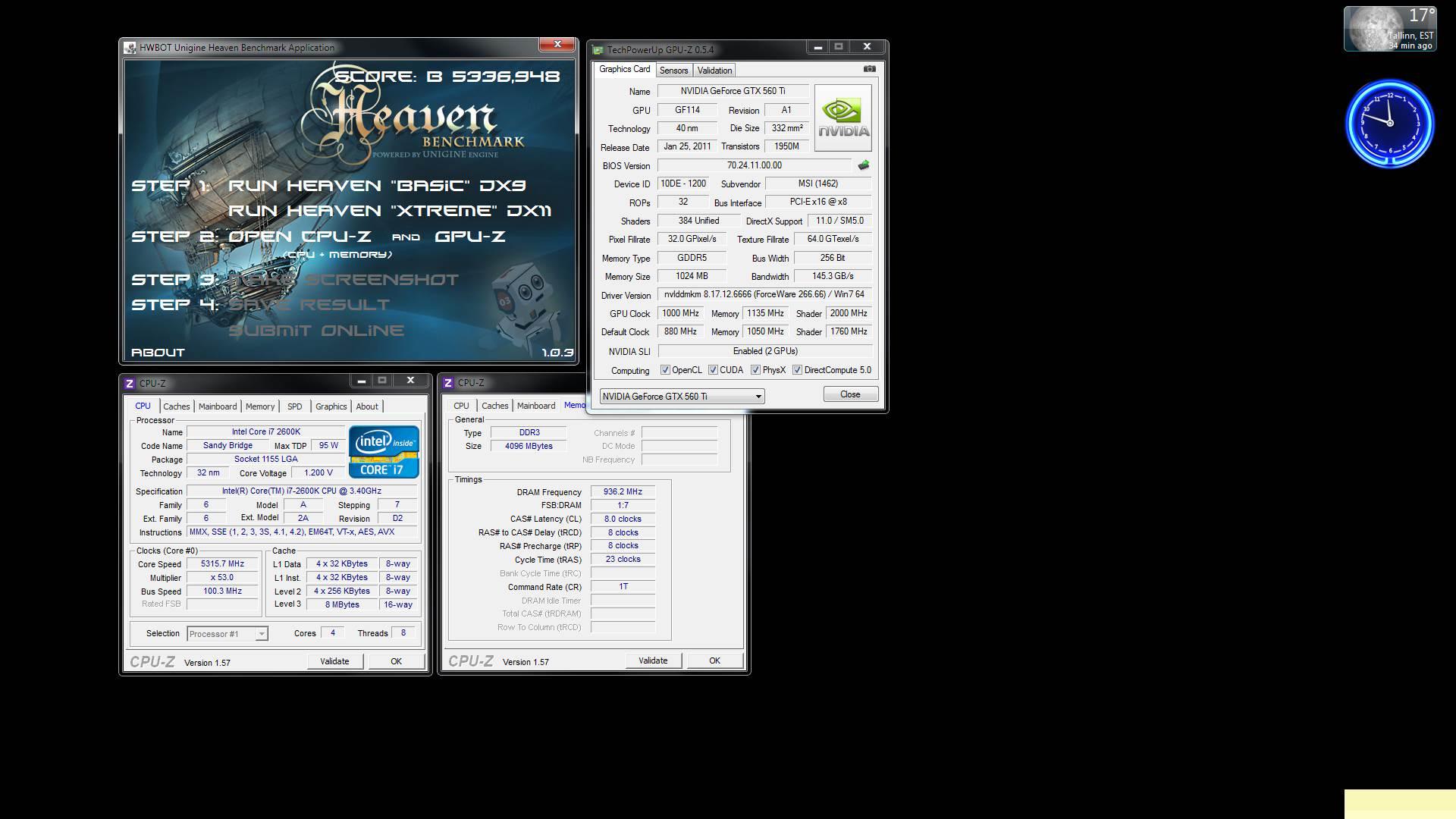Image resolution: width=1456 pixels, height=819 pixels.
Task: Toggle the PhysX checkbox
Action: pyautogui.click(x=755, y=370)
